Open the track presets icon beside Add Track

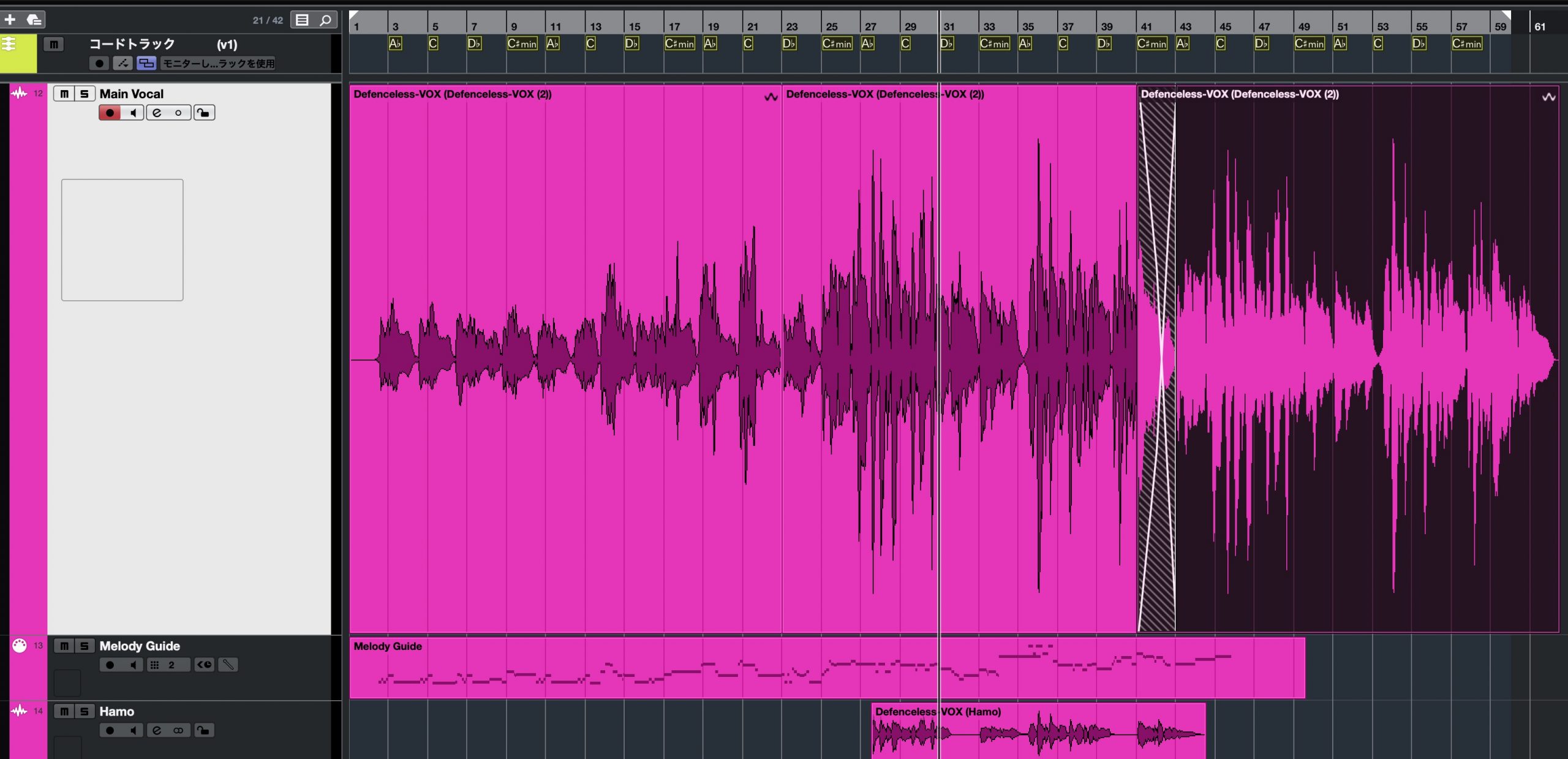click(x=34, y=20)
